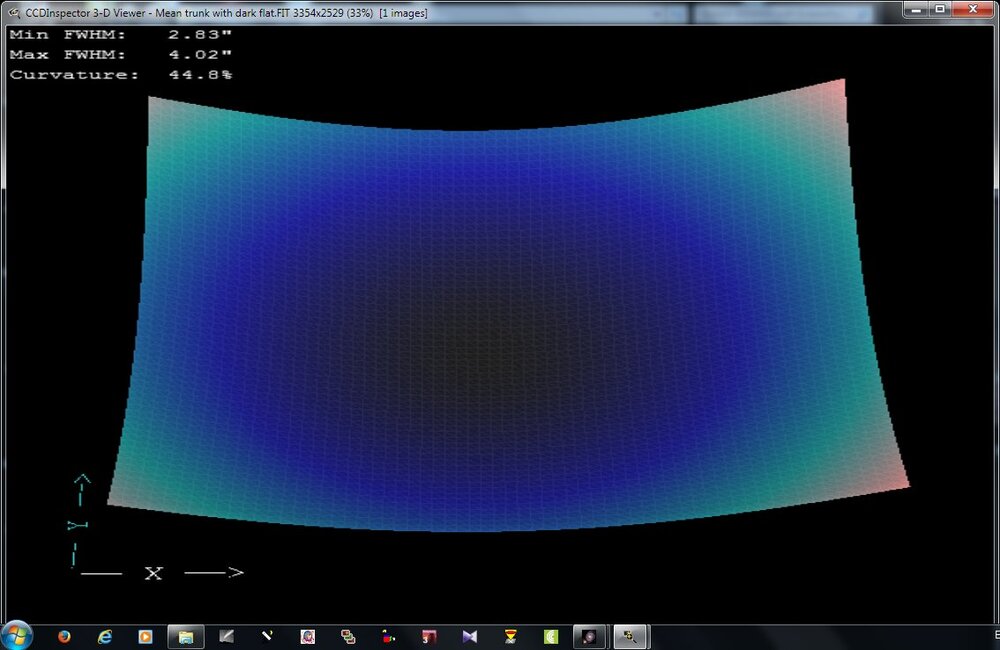This screenshot has width=1000, height=650.
Task: Launch Firefox from the taskbar
Action: [x=65, y=636]
